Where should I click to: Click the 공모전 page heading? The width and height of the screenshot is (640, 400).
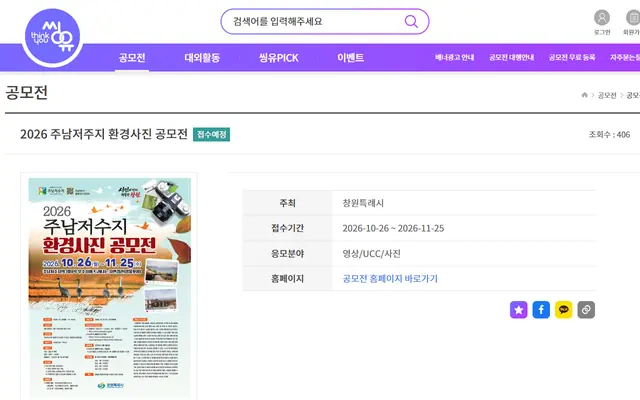coord(27,92)
